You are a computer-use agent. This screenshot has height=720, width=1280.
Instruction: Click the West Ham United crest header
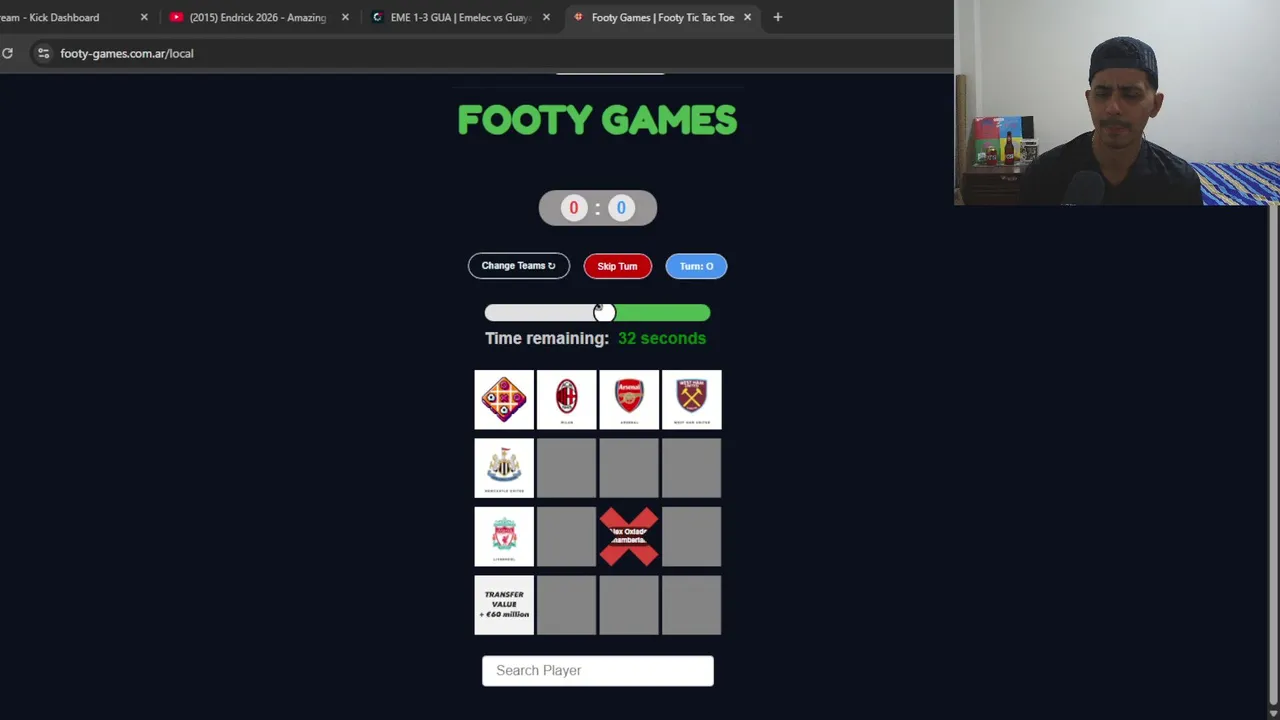691,399
